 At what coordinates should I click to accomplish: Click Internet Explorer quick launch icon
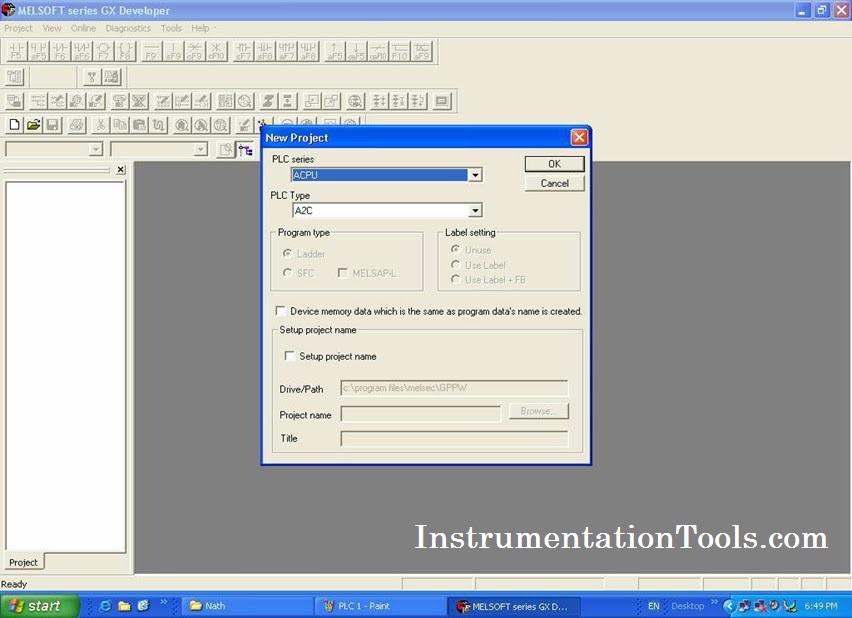tap(105, 606)
